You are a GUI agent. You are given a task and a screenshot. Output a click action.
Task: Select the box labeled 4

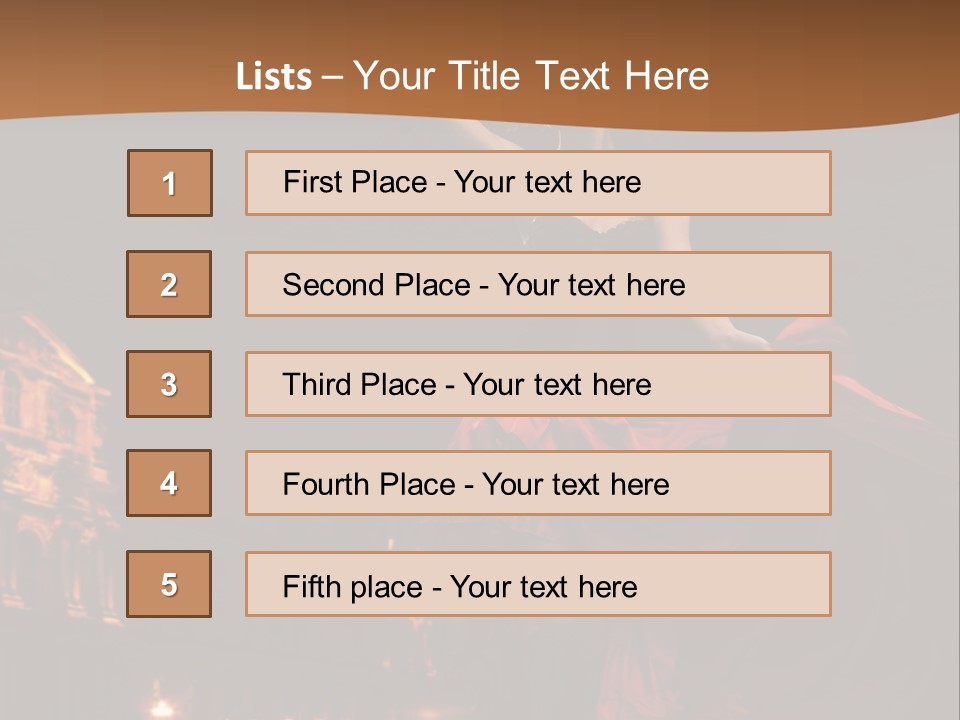[x=169, y=483]
